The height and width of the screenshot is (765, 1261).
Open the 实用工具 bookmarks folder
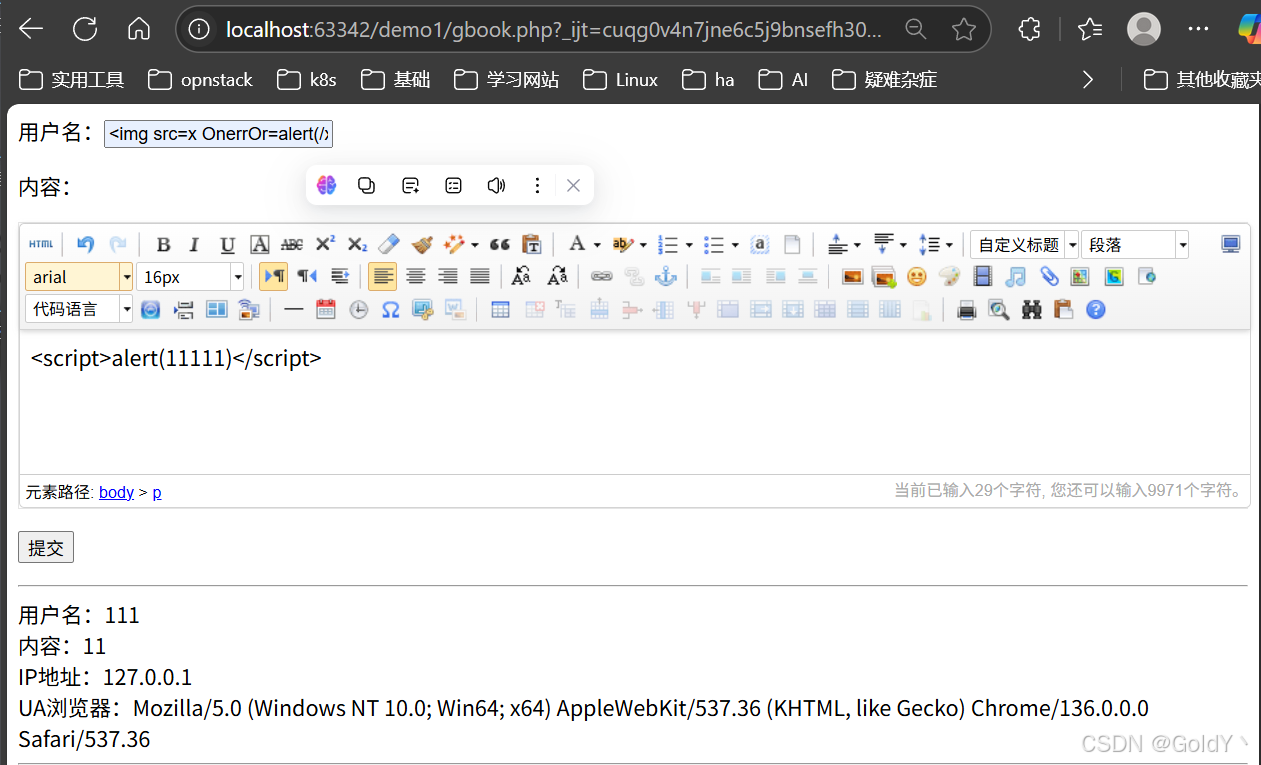(71, 80)
